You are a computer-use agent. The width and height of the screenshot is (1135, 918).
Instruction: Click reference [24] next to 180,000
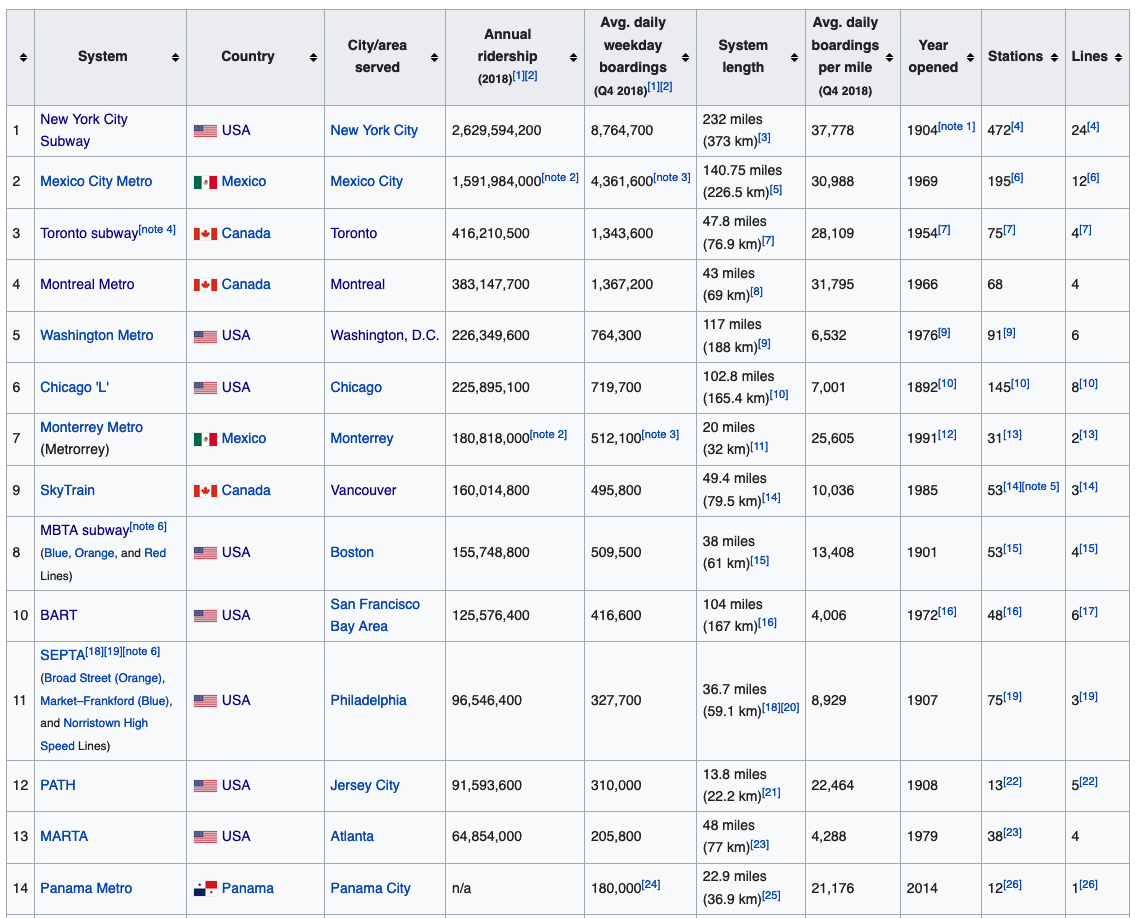pyautogui.click(x=651, y=884)
